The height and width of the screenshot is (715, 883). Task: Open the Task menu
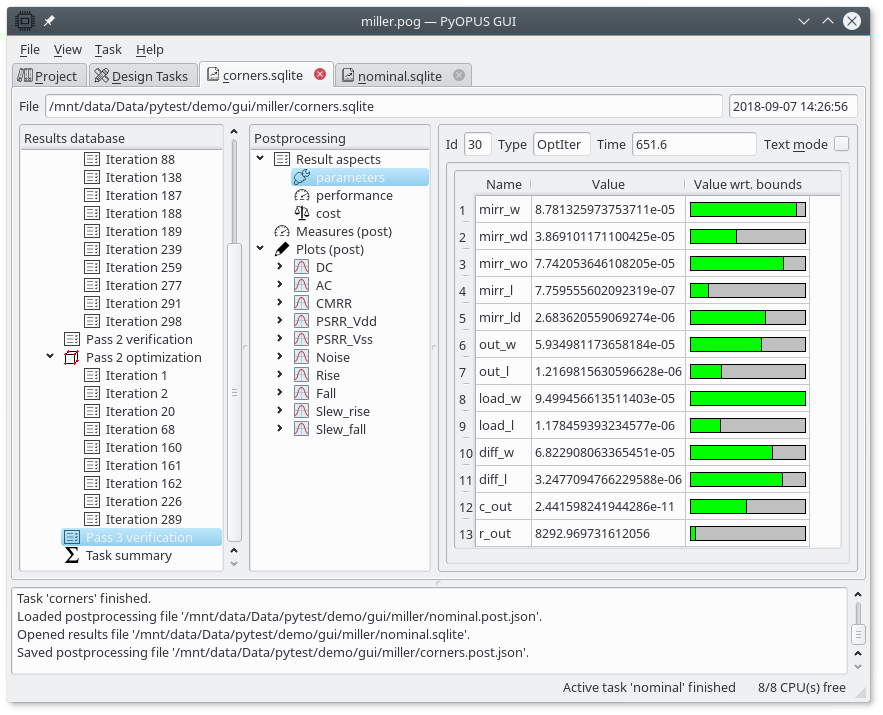tap(108, 49)
